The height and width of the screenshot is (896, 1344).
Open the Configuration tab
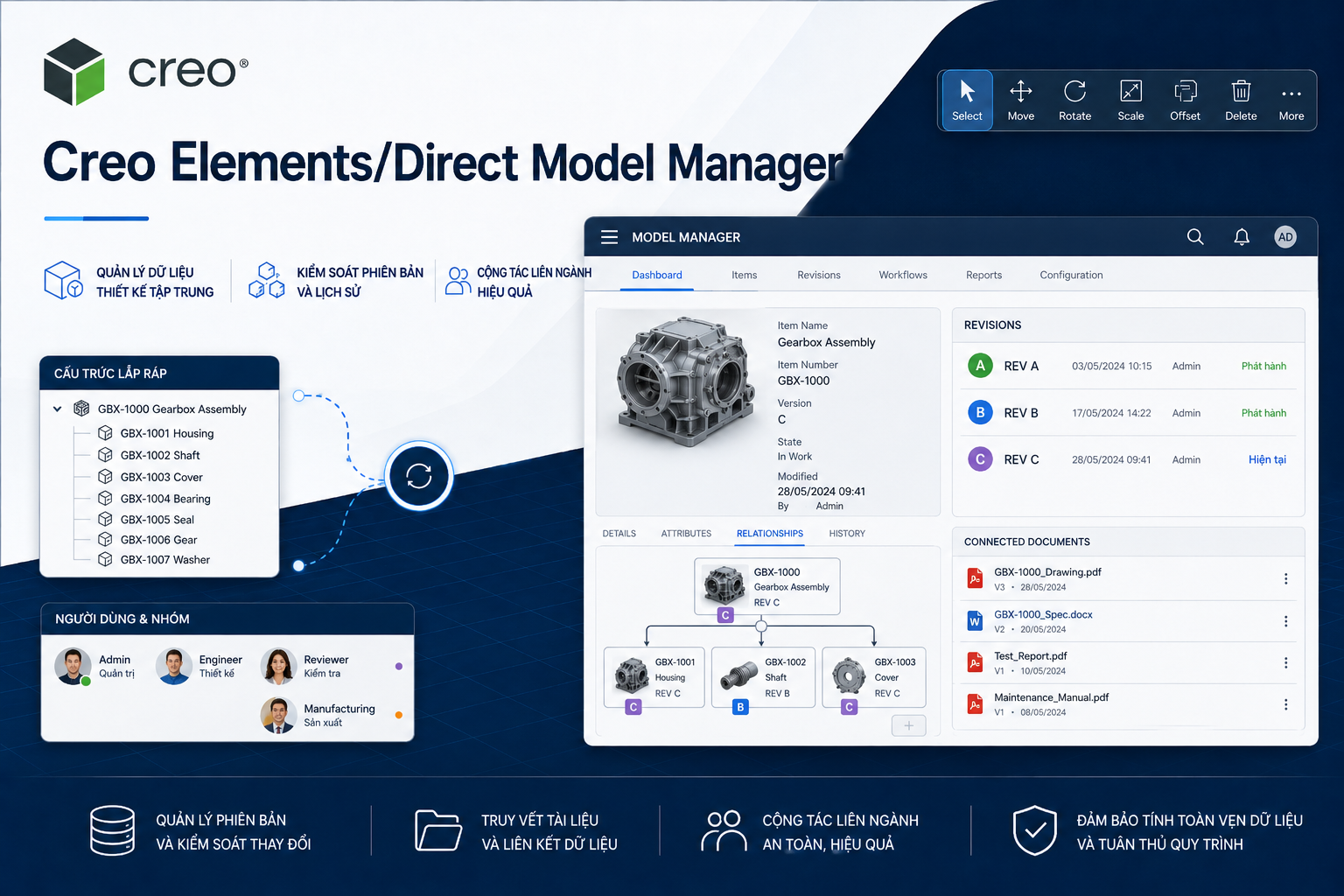1072,275
